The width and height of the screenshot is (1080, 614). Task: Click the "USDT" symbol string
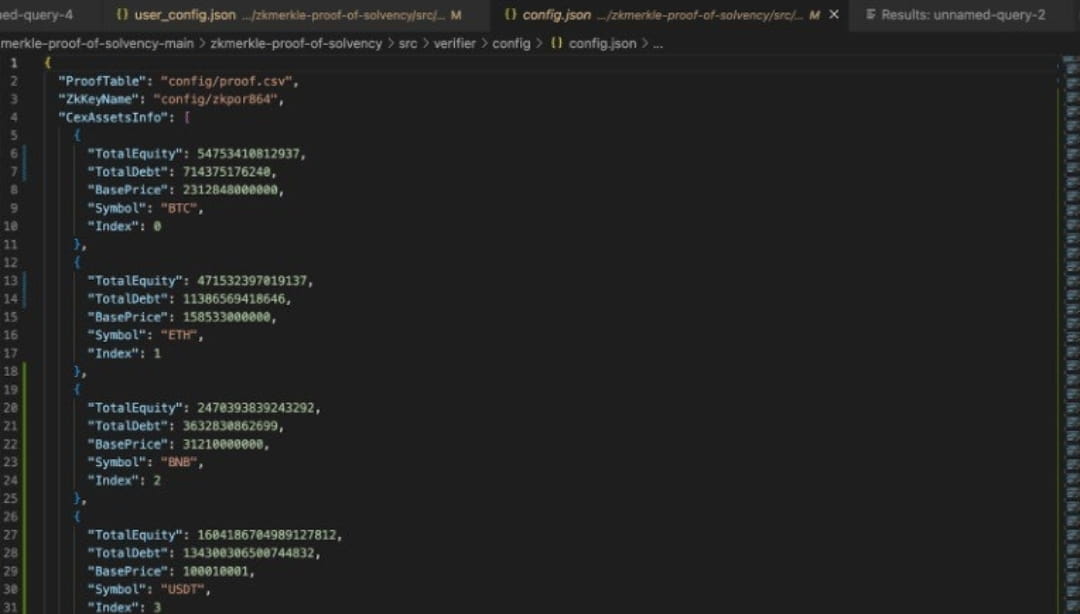pos(183,589)
